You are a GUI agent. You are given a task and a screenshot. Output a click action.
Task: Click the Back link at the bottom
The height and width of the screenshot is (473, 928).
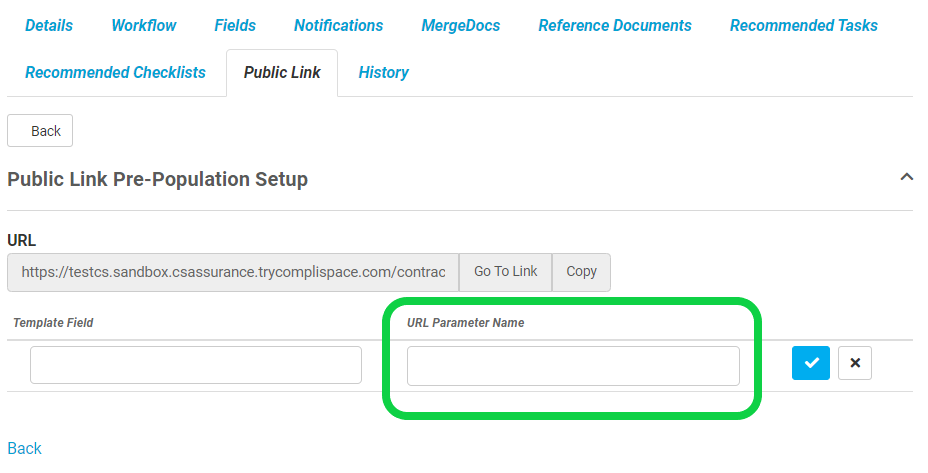[24, 448]
